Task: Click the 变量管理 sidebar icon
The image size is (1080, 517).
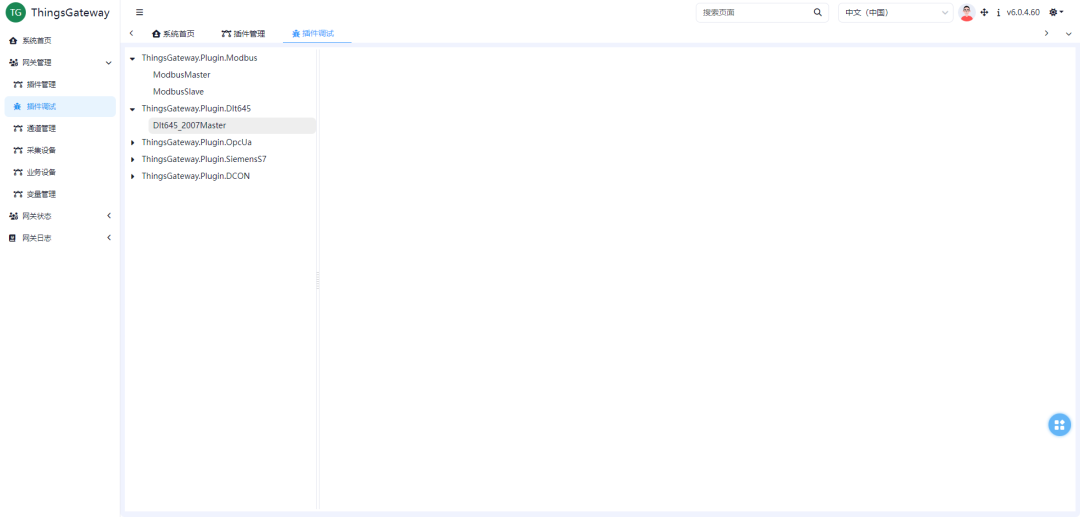Action: tap(18, 194)
